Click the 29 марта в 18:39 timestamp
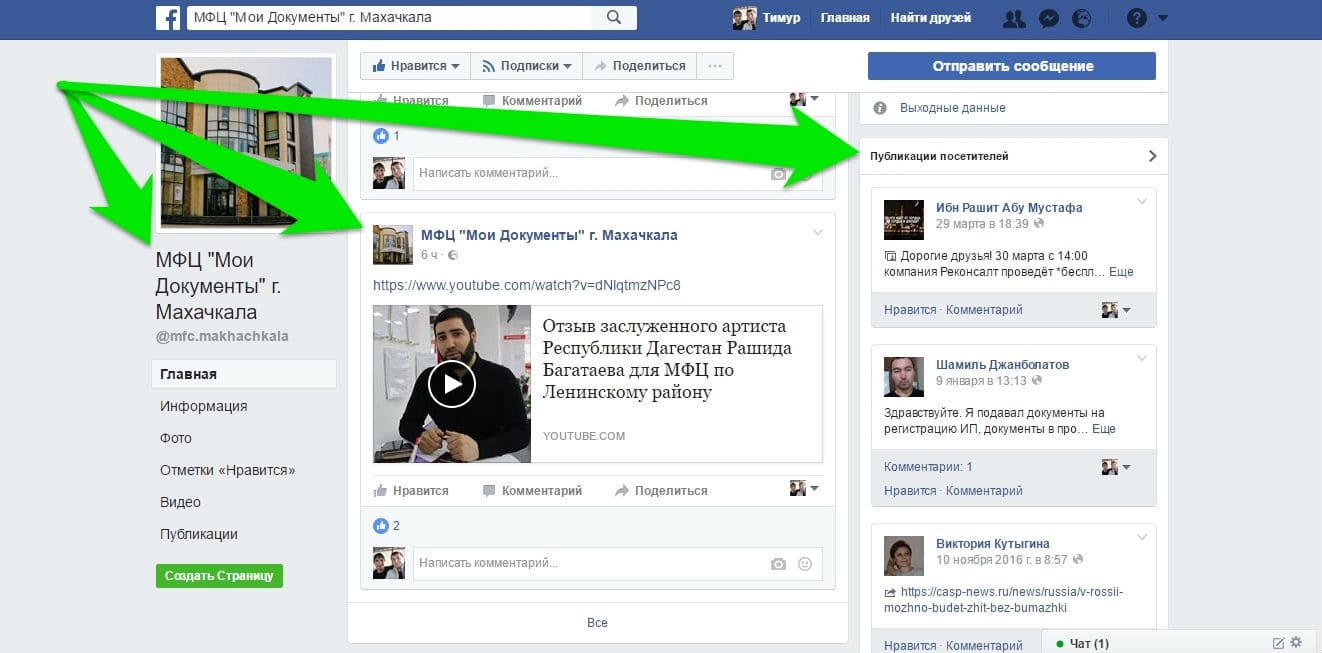The image size is (1322, 653). pyautogui.click(x=982, y=224)
